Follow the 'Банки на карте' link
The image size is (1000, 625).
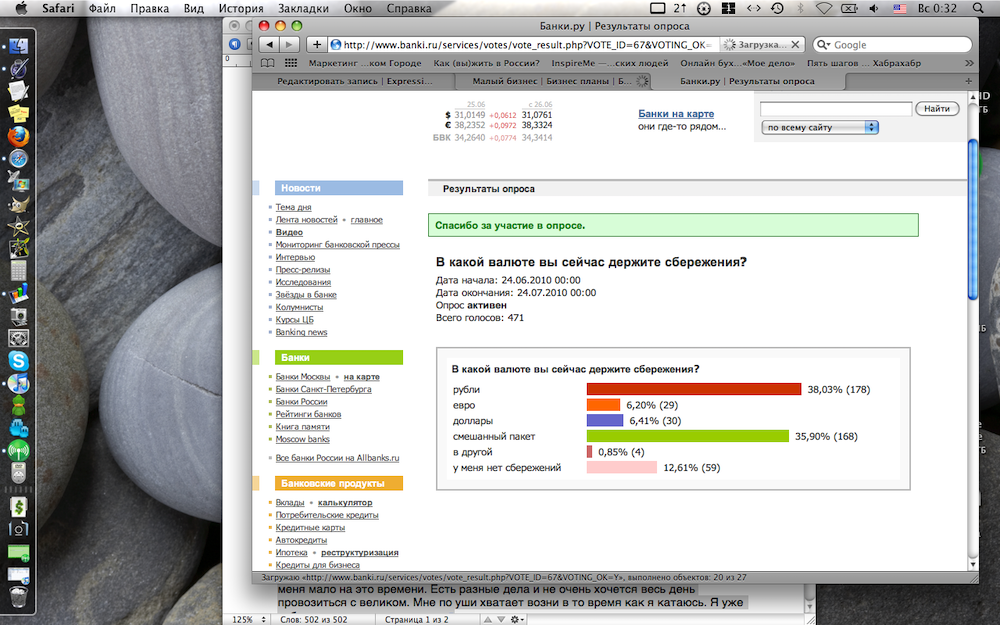click(x=676, y=114)
